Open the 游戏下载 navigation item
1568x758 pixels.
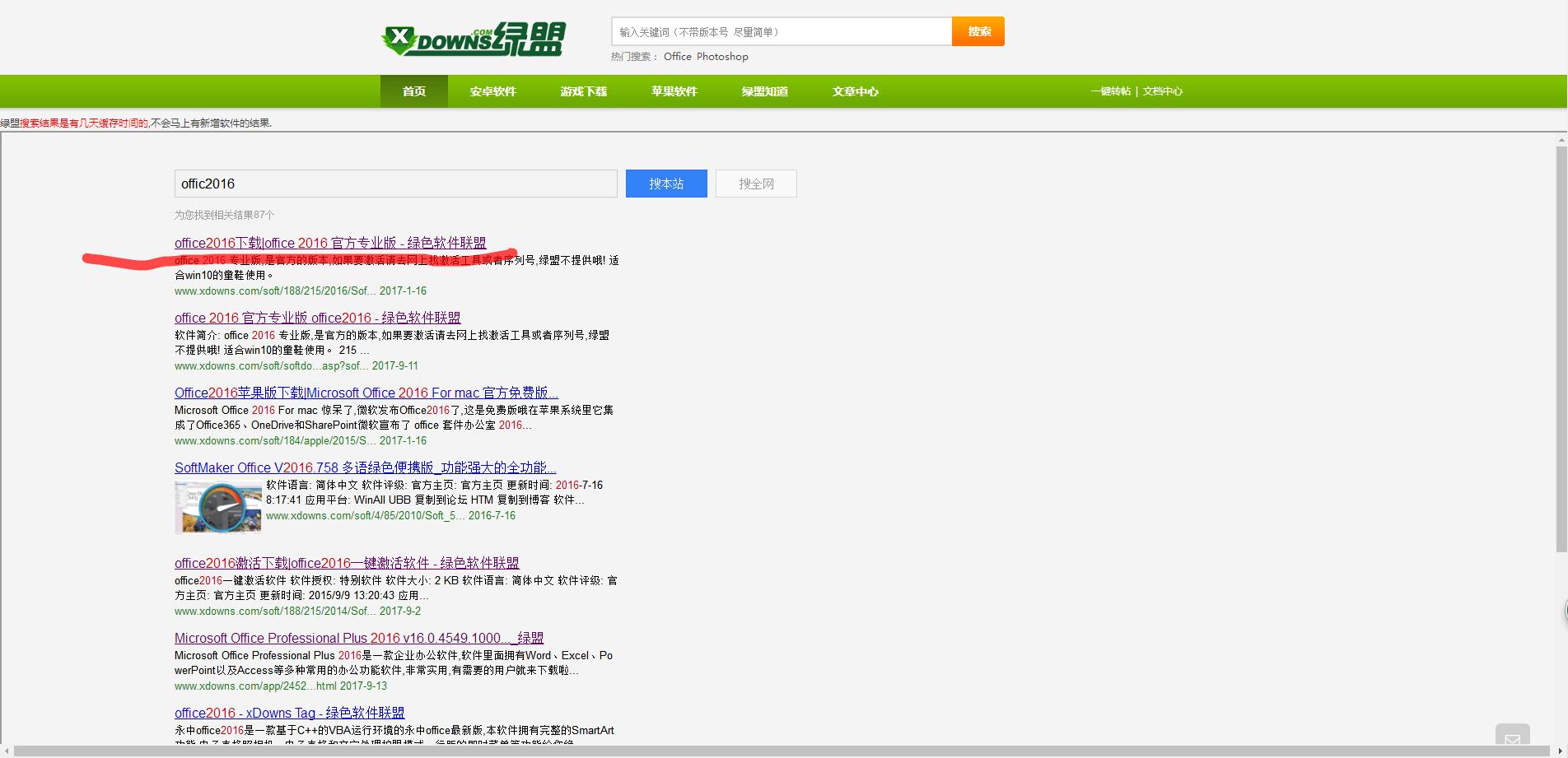point(583,91)
